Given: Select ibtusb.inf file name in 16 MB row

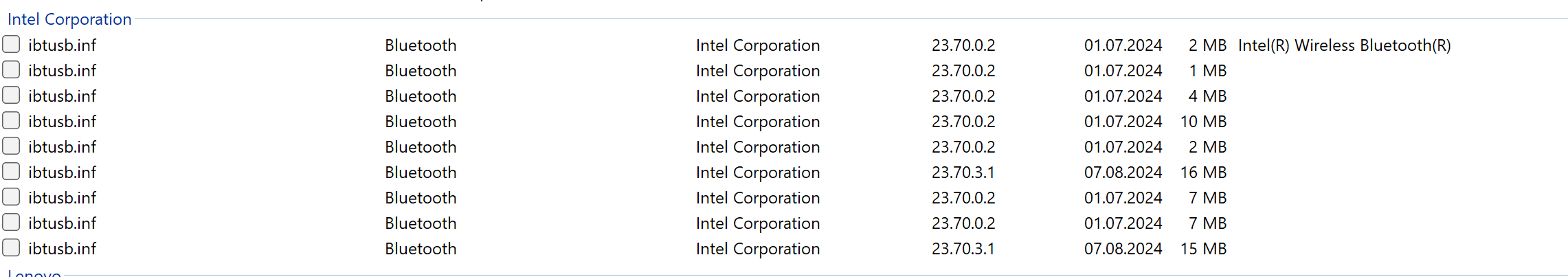Looking at the screenshot, I should pos(62,173).
